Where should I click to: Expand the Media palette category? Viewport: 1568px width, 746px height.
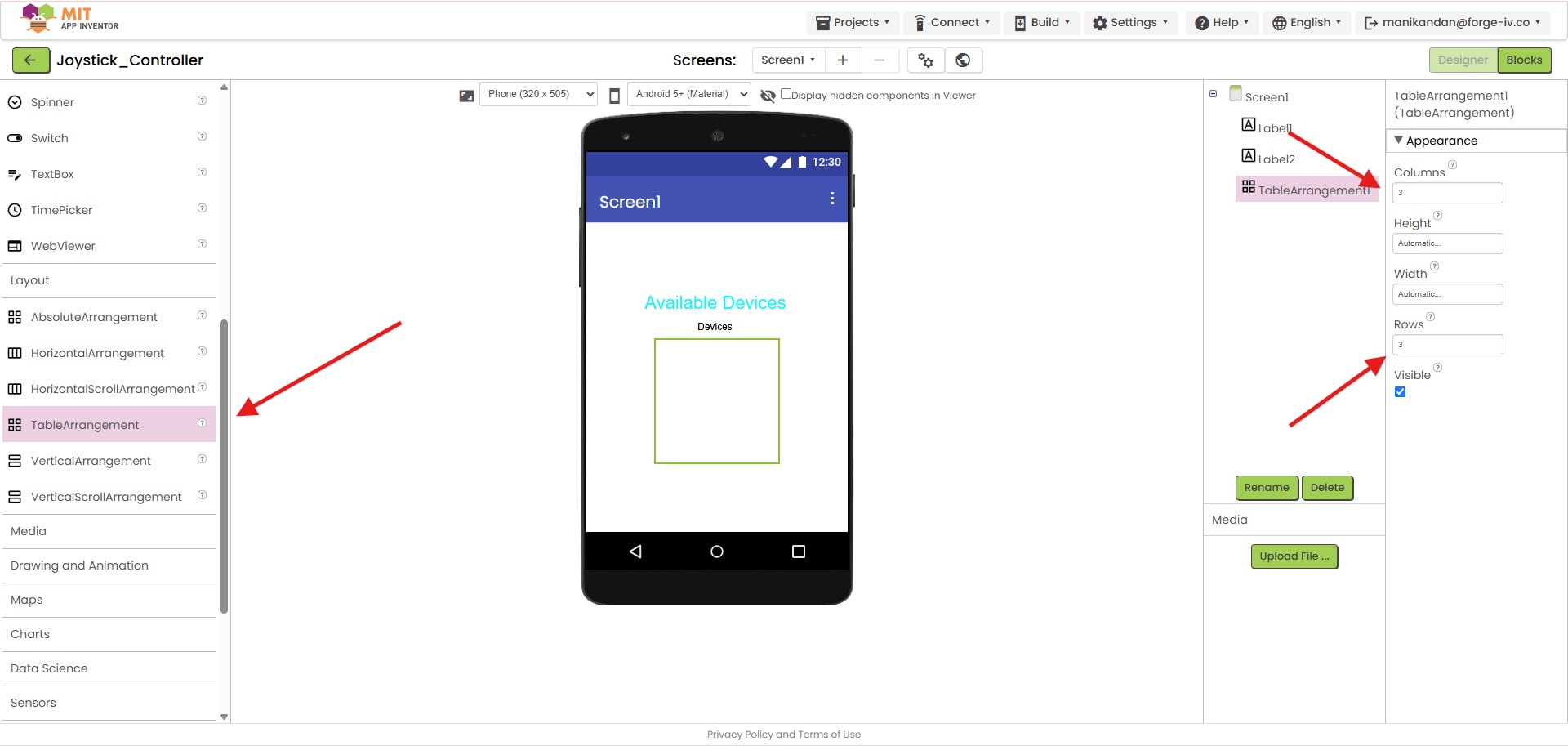click(x=109, y=531)
